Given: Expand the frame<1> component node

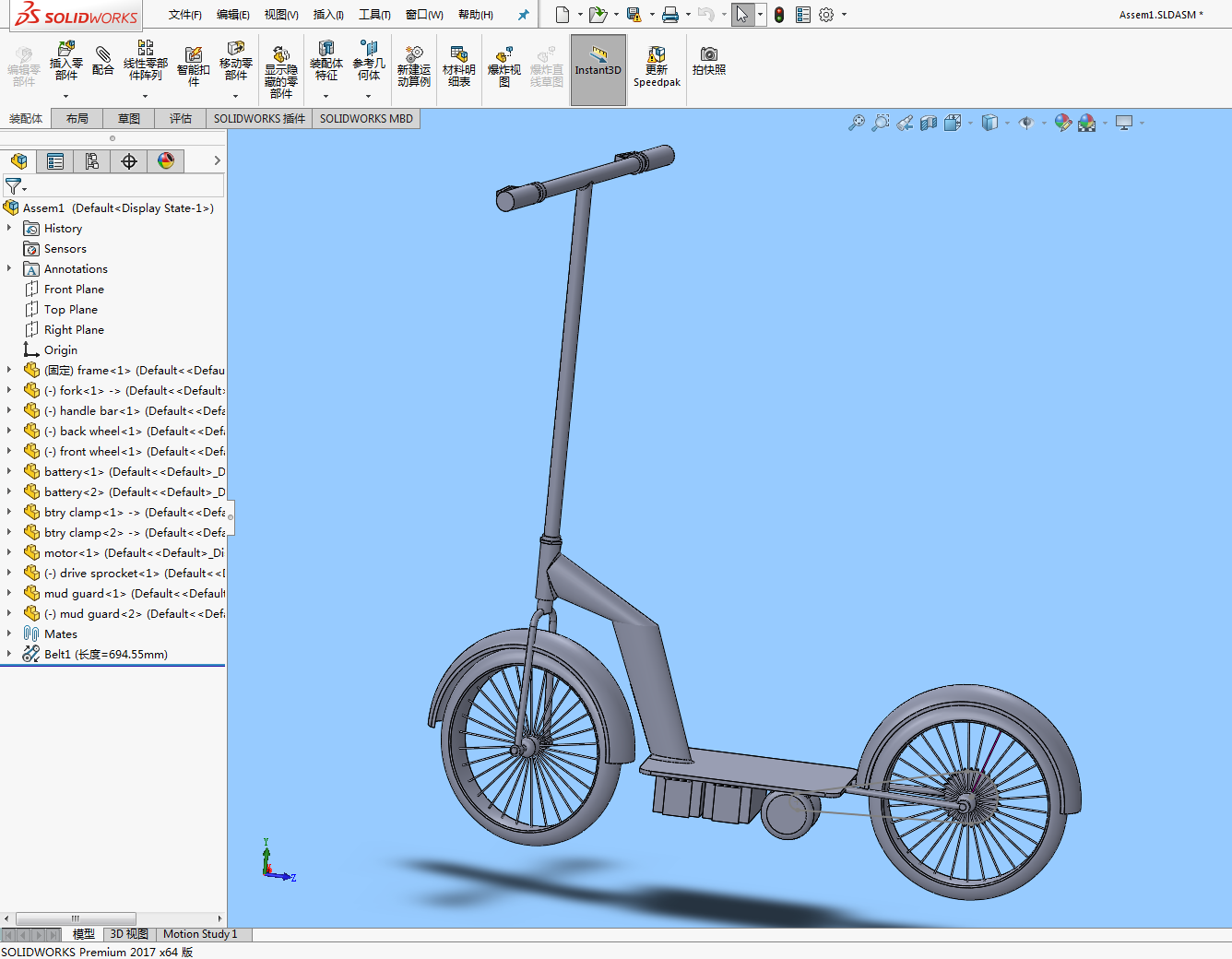Looking at the screenshot, I should [9, 370].
